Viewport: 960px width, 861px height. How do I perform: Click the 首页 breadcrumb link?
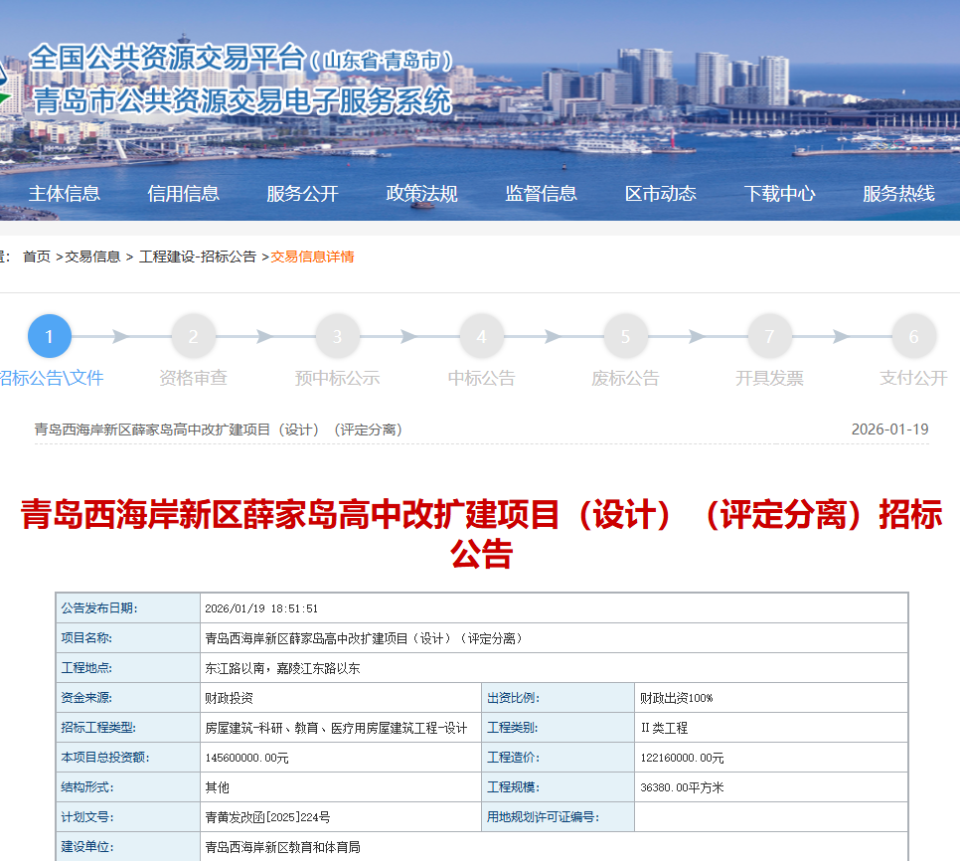38,256
